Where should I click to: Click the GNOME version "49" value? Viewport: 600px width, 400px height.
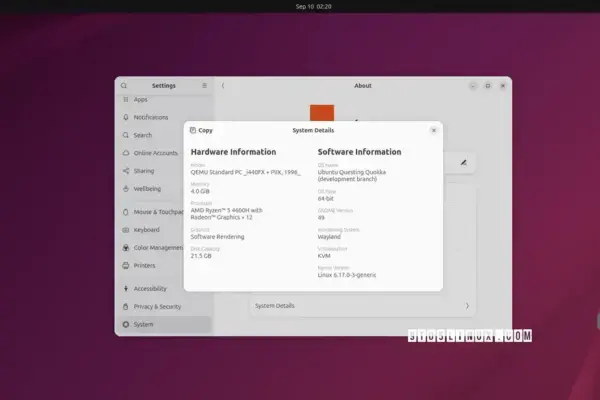[321, 217]
